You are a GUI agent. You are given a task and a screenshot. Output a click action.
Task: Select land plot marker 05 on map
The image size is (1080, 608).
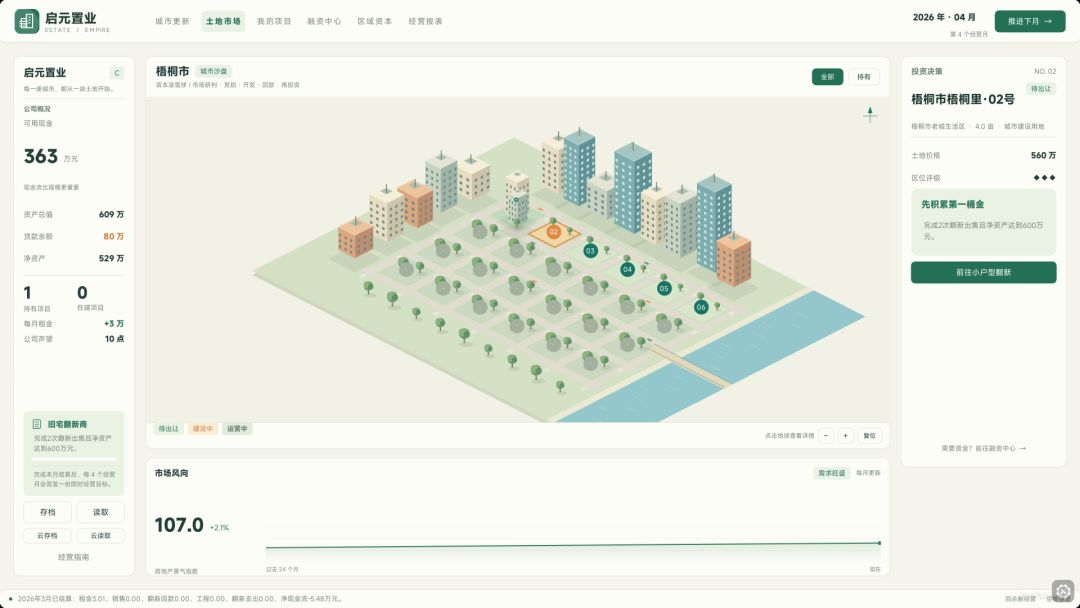click(664, 289)
